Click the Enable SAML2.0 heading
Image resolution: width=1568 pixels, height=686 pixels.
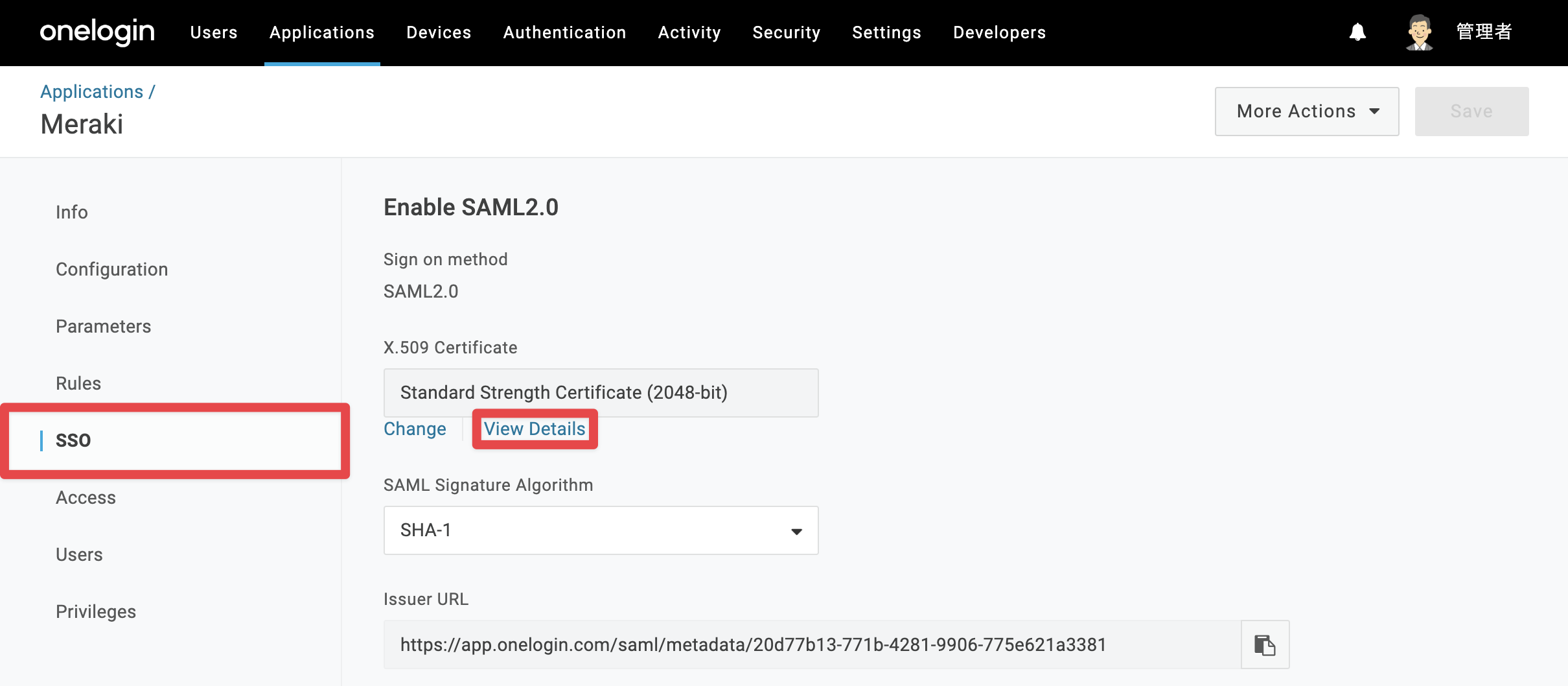click(x=471, y=207)
